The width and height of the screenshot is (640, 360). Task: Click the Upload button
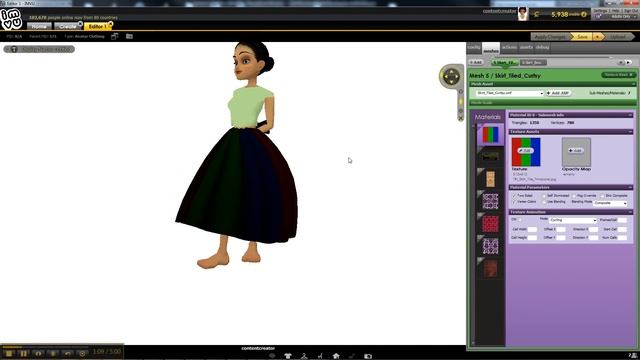[618, 37]
